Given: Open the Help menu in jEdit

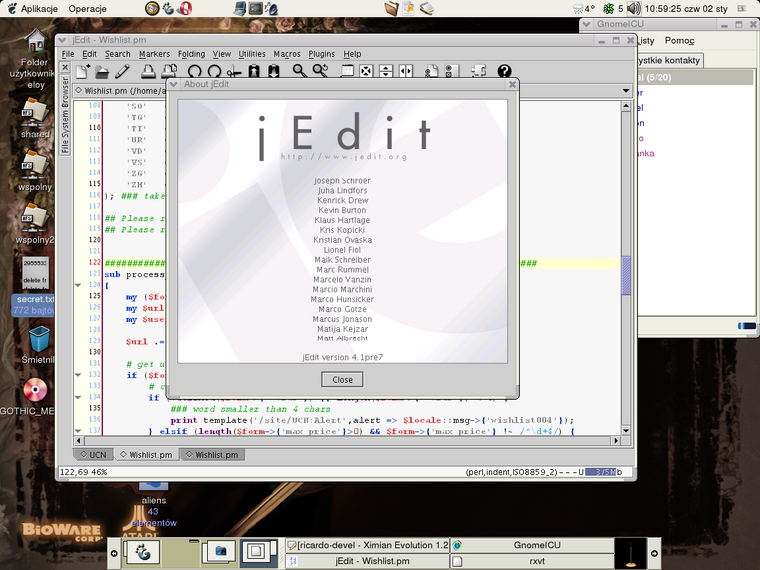Looking at the screenshot, I should tap(352, 54).
